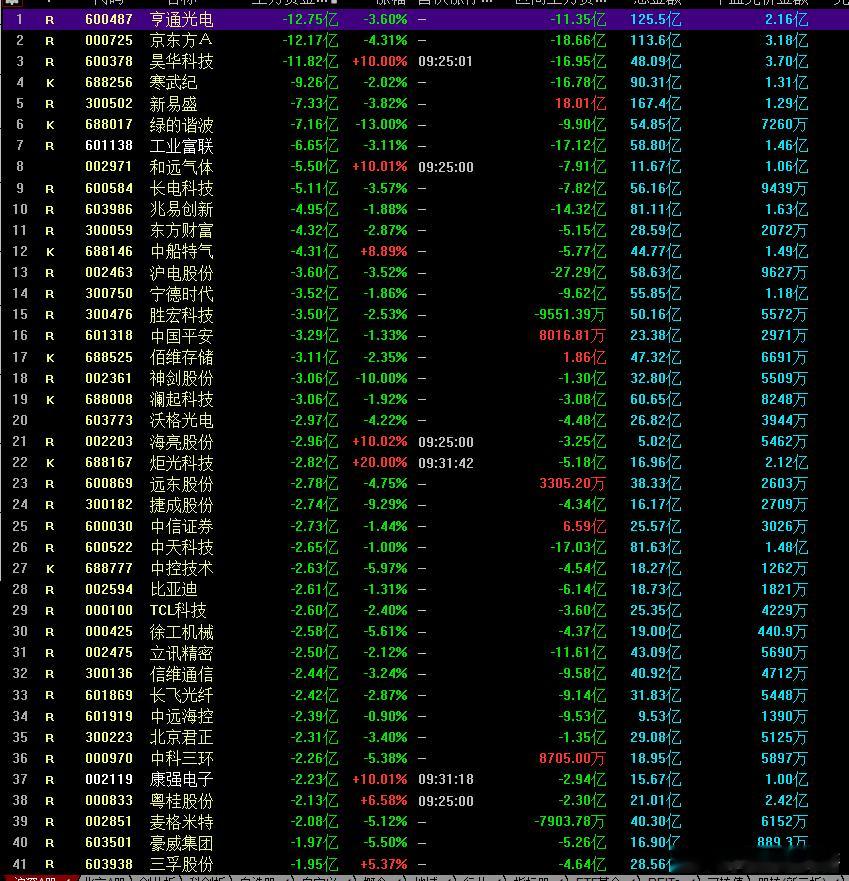The height and width of the screenshot is (881, 849).
Task: Click the 8016.81万 value for 中国平安
Action: [572, 335]
